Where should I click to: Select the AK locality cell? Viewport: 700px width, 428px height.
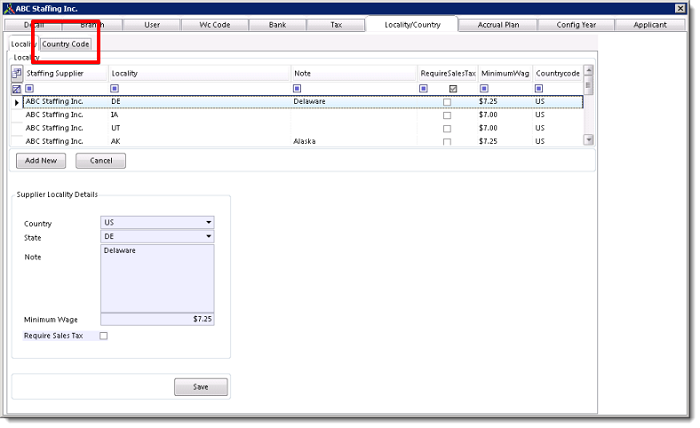pyautogui.click(x=200, y=141)
